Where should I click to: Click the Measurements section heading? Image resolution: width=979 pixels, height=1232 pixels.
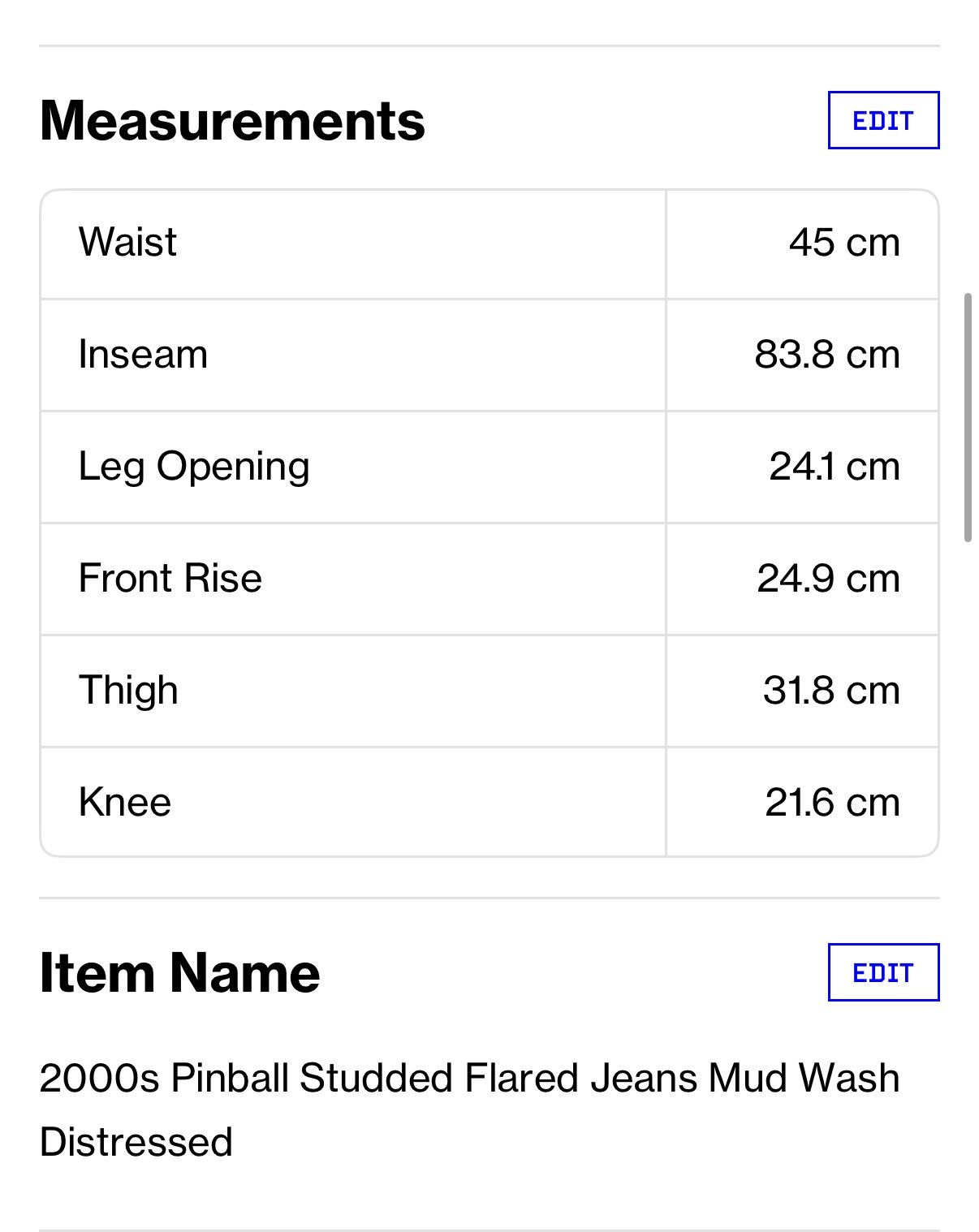point(232,121)
